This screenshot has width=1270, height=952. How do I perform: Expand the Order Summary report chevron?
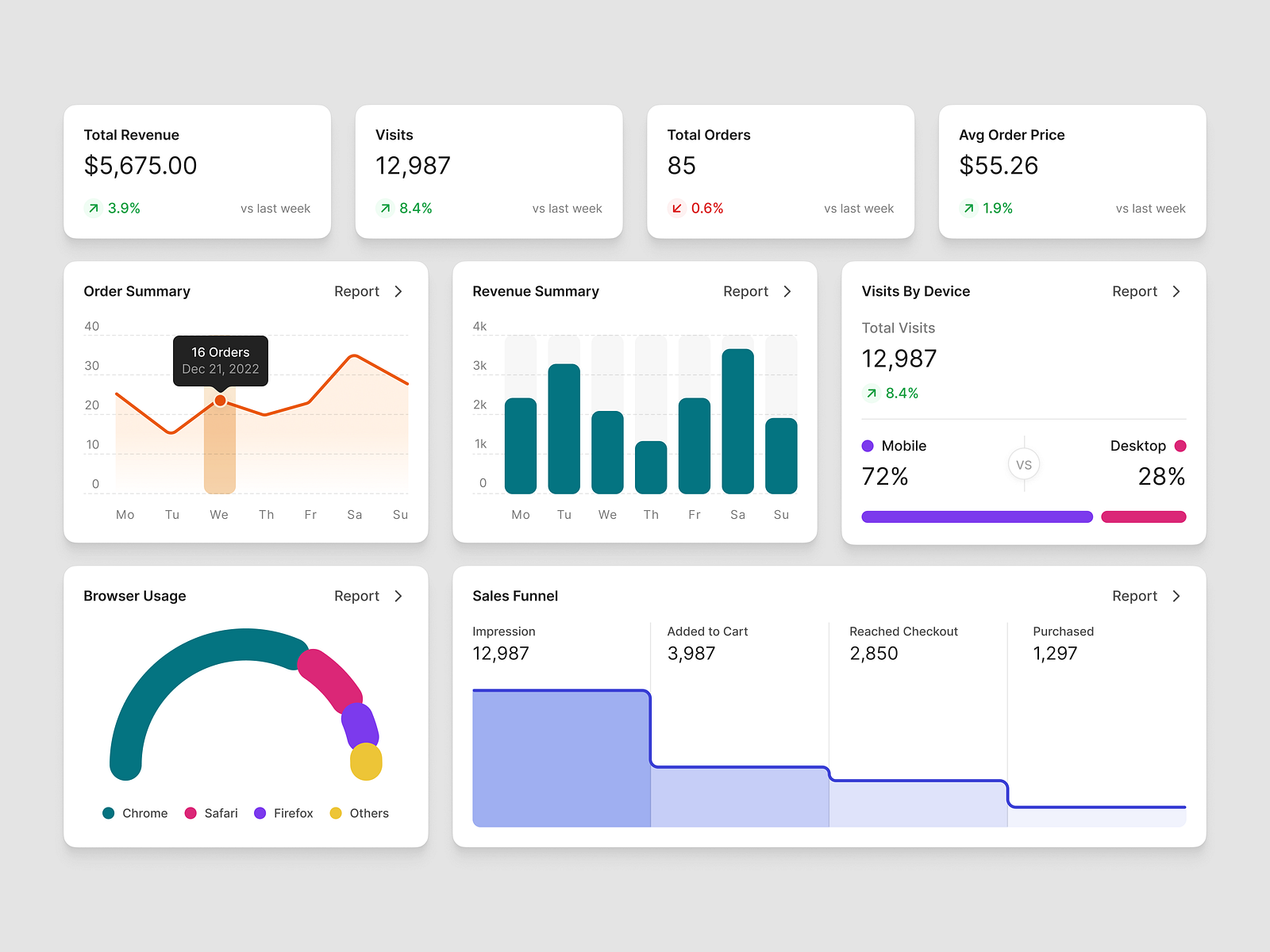pyautogui.click(x=399, y=291)
